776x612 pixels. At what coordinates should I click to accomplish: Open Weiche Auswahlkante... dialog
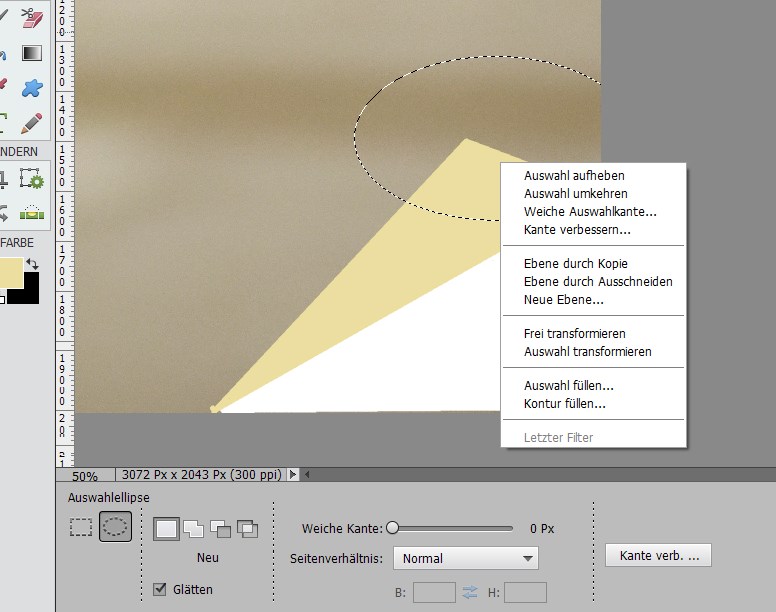click(x=593, y=212)
